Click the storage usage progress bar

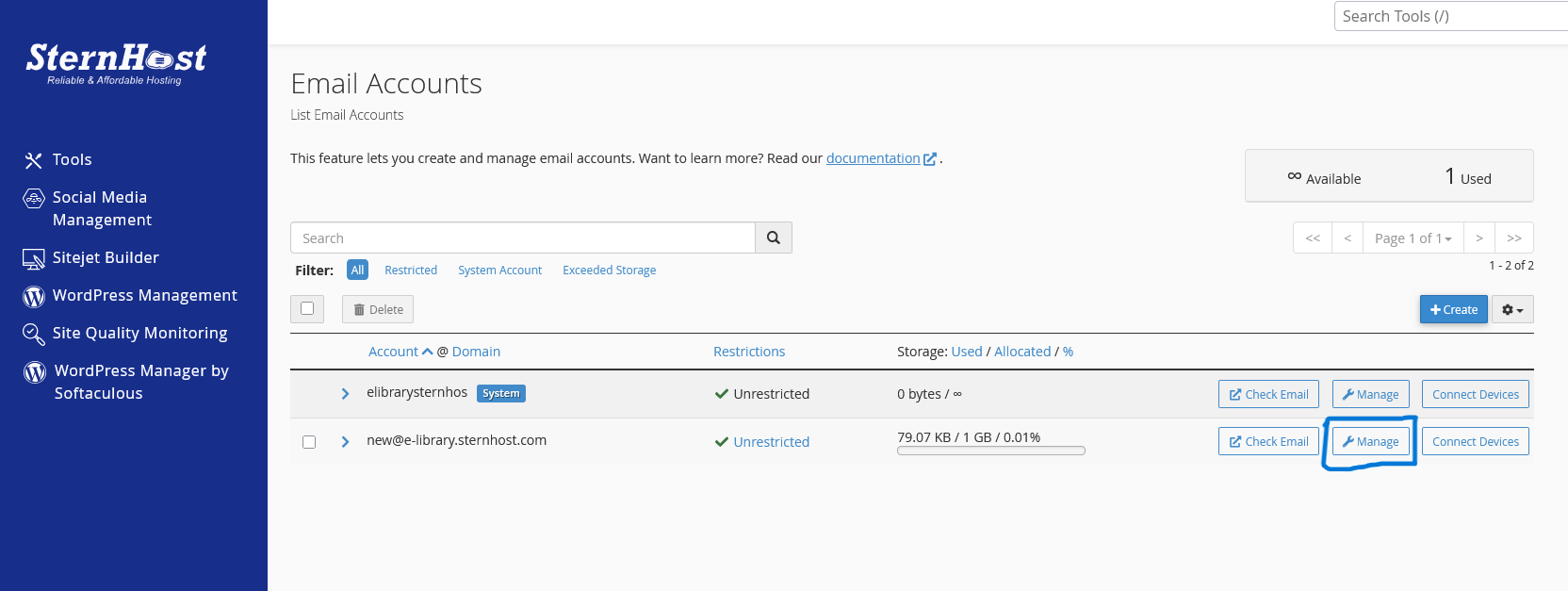point(990,451)
